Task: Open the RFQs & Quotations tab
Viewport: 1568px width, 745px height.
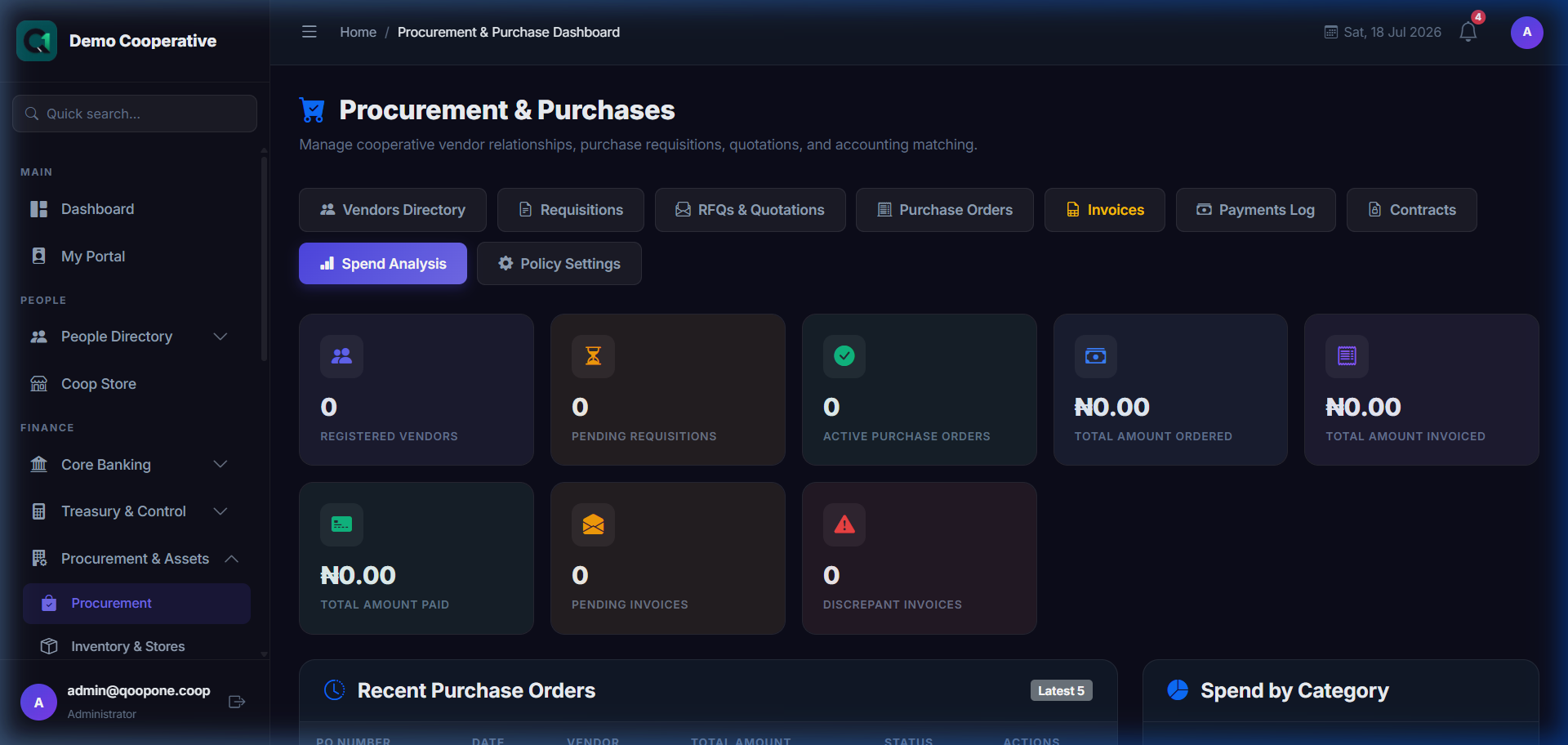Action: pyautogui.click(x=750, y=210)
